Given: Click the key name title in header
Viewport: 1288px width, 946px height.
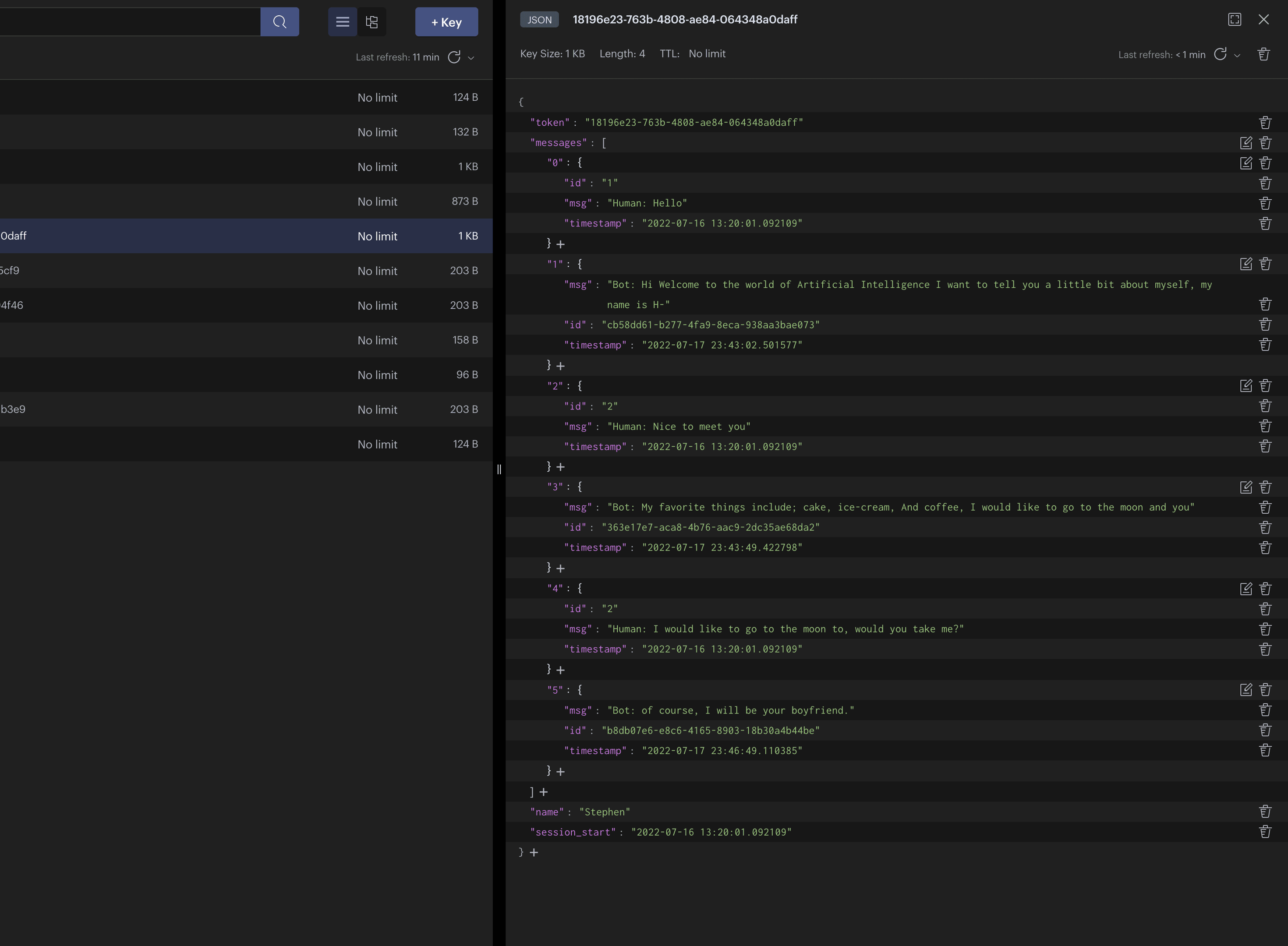Looking at the screenshot, I should tap(685, 19).
